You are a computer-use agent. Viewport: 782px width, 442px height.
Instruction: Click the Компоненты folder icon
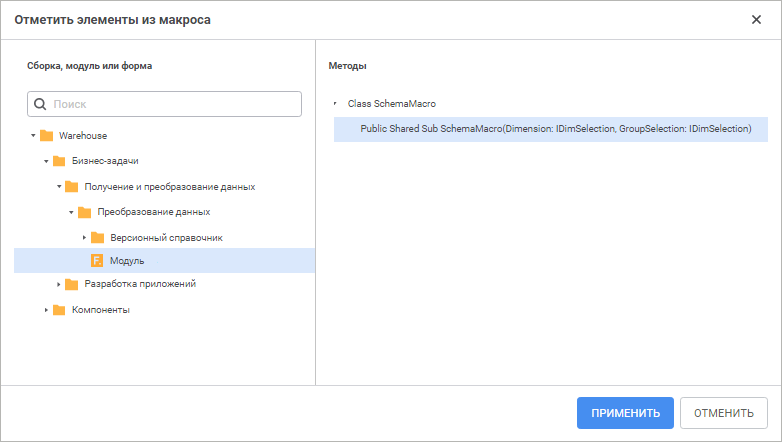coord(59,310)
